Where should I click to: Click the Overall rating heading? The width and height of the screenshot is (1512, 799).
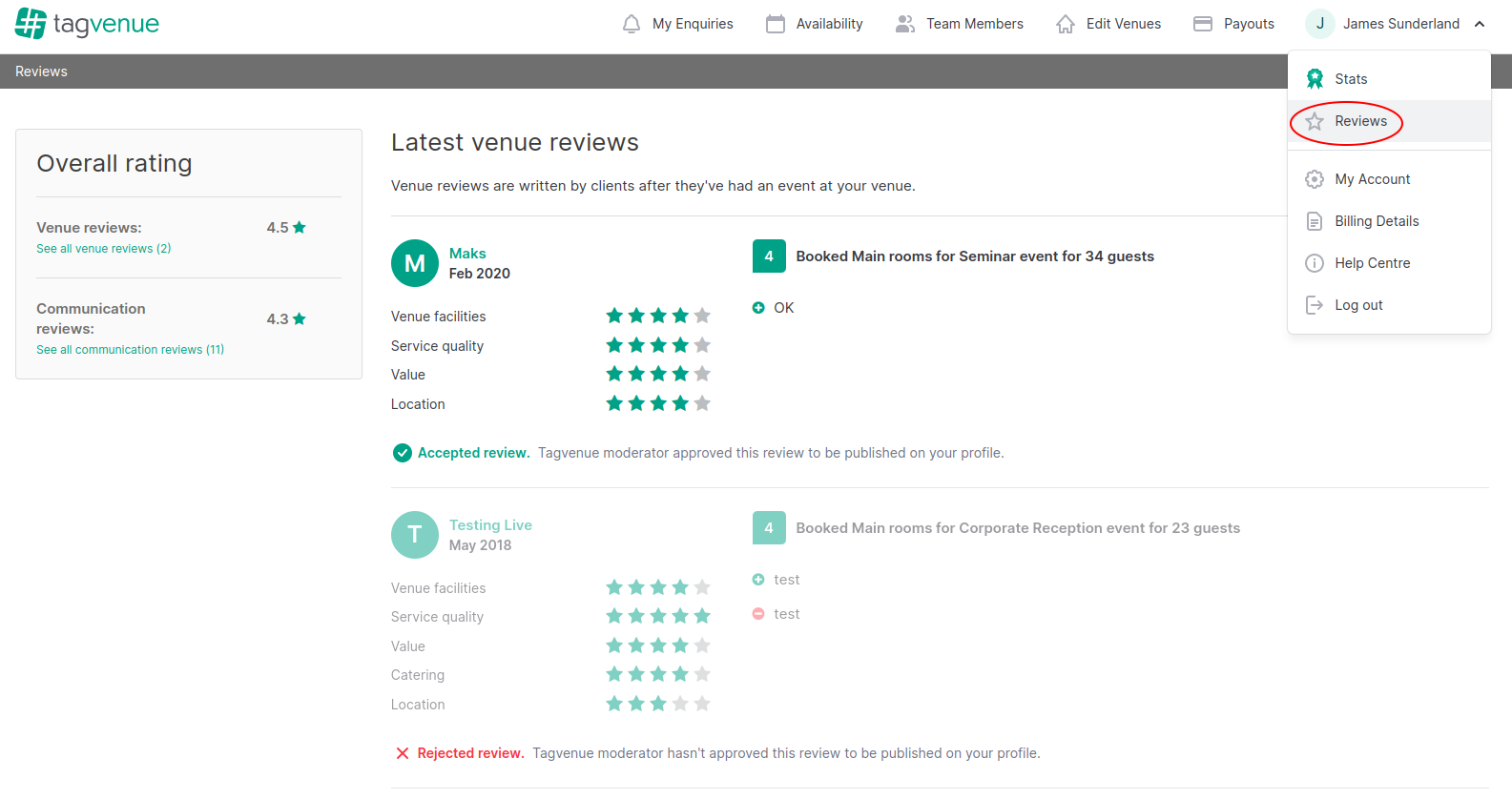[x=114, y=164]
